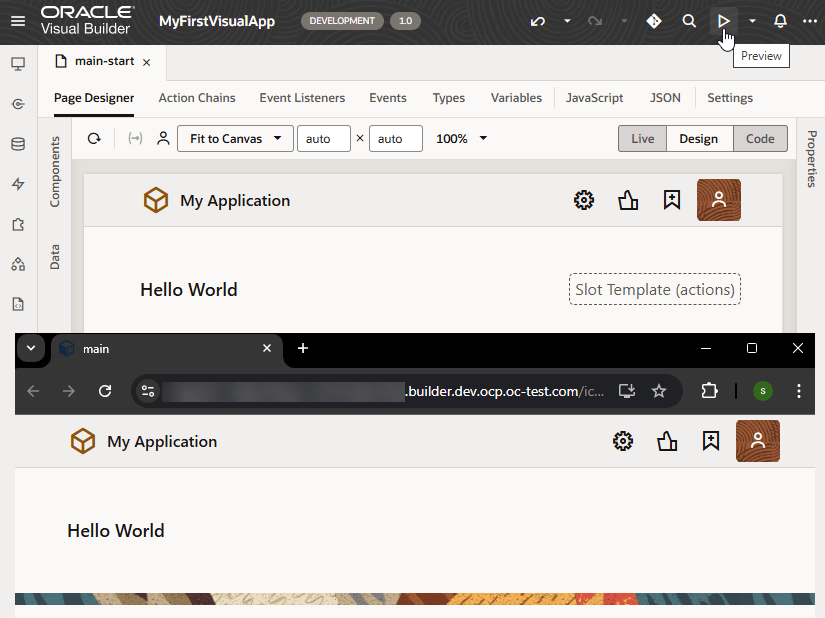Image resolution: width=825 pixels, height=618 pixels.
Task: Click the canvas width auto input field
Action: (x=323, y=139)
